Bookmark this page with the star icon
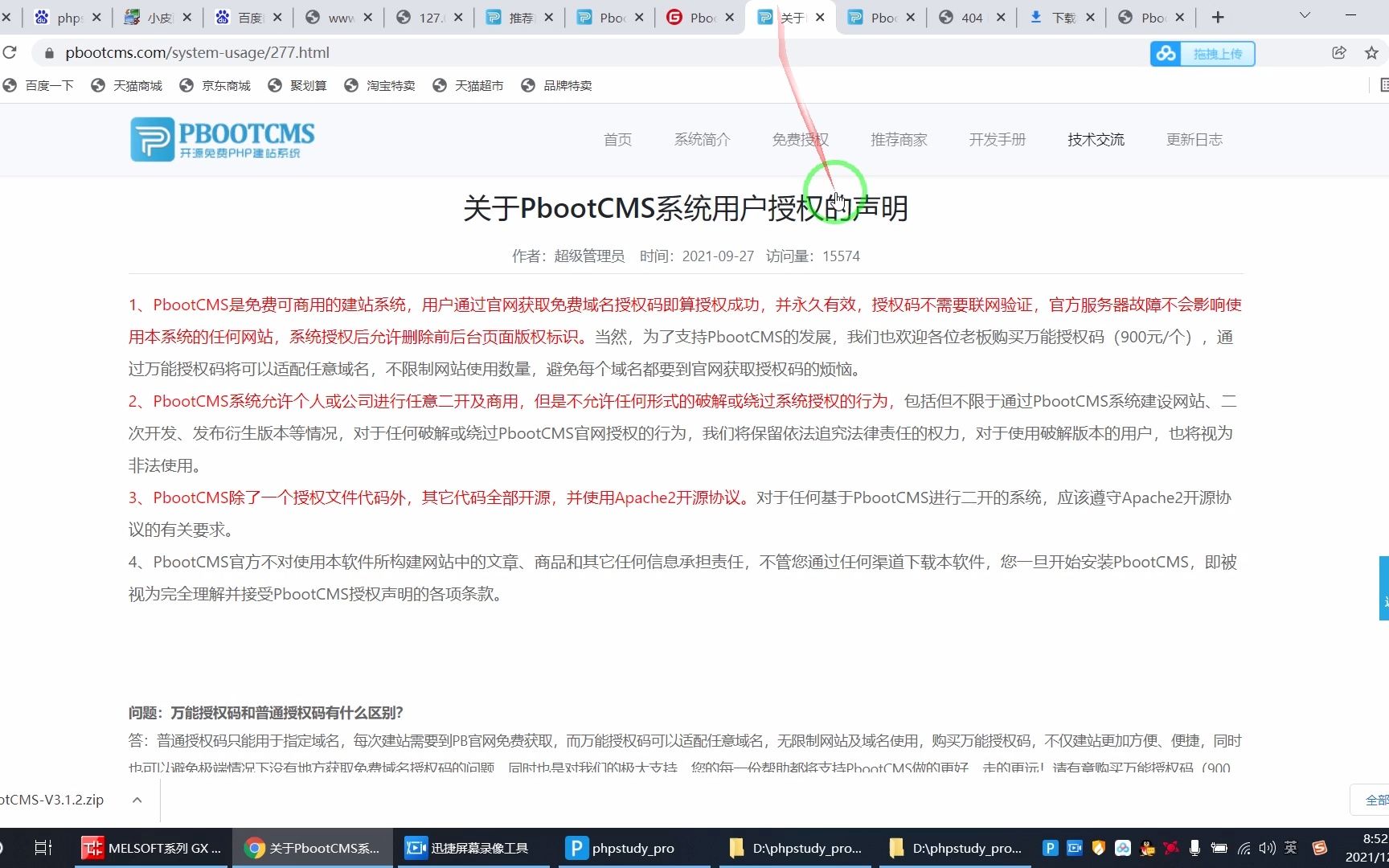The image size is (1389, 868). click(x=1371, y=52)
